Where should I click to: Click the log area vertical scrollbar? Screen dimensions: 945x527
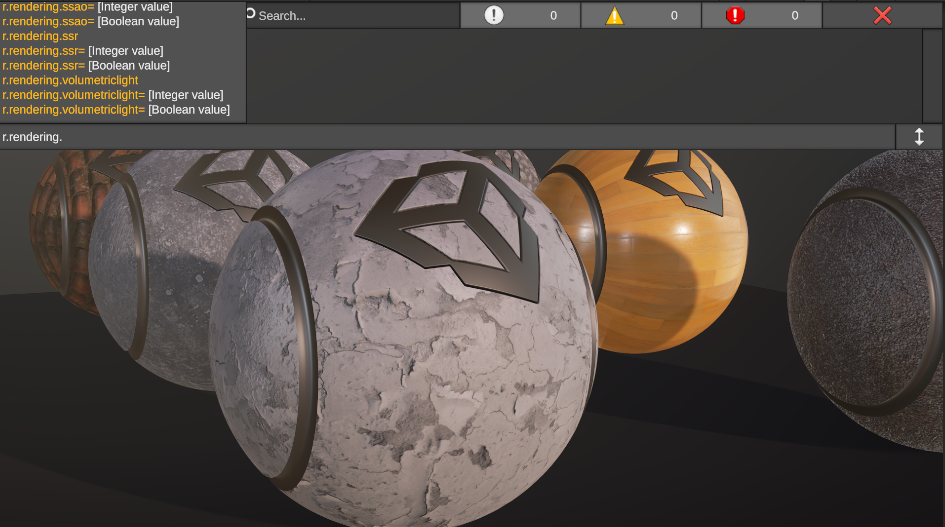(x=932, y=76)
